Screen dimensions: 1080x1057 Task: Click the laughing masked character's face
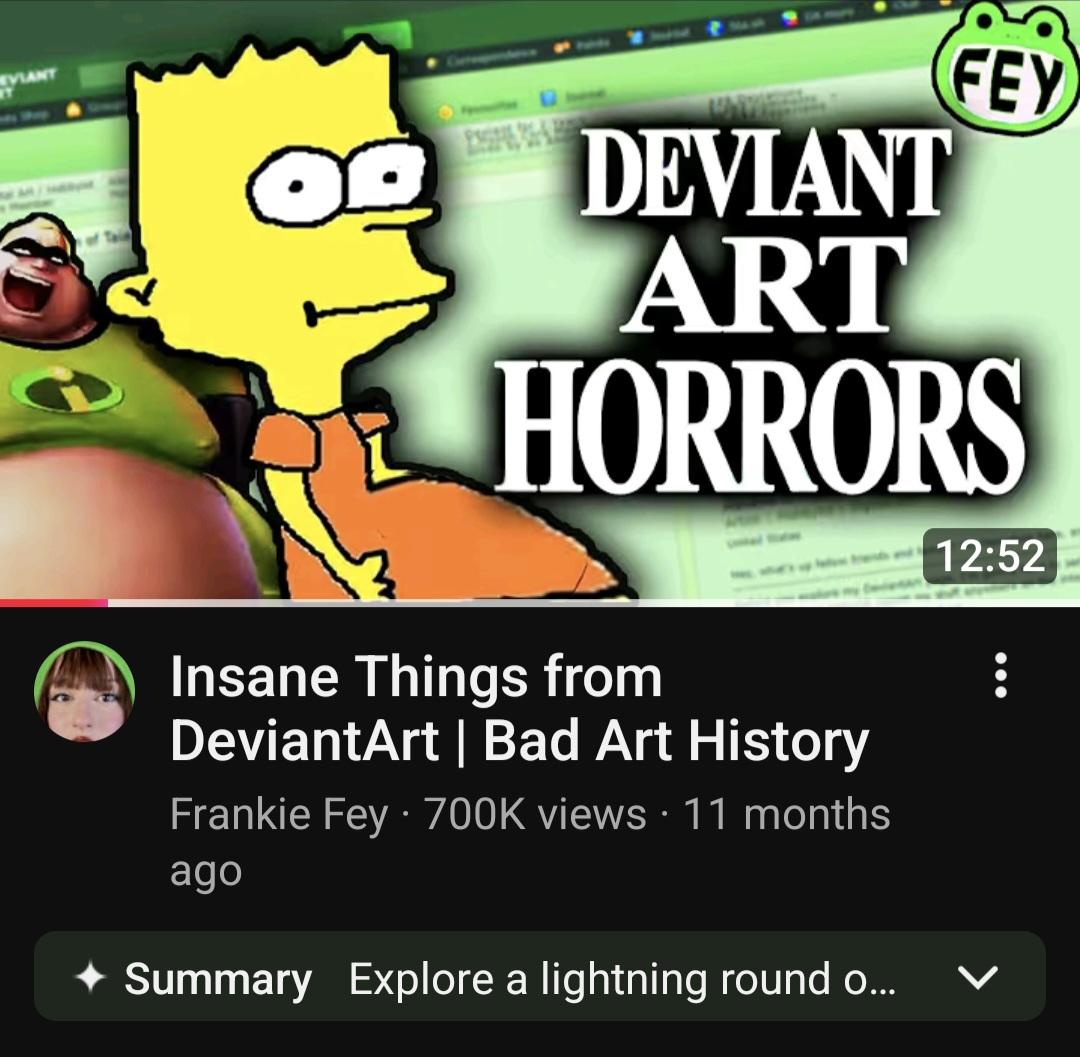36,274
